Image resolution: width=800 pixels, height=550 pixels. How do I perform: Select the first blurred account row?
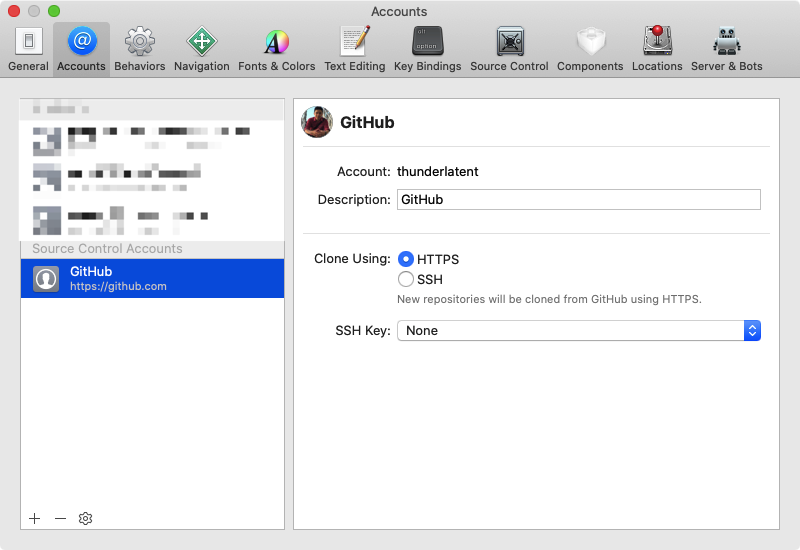153,140
